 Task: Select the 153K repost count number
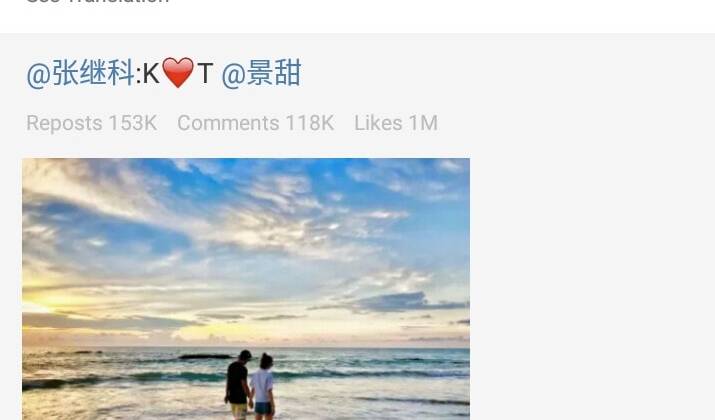(x=133, y=123)
